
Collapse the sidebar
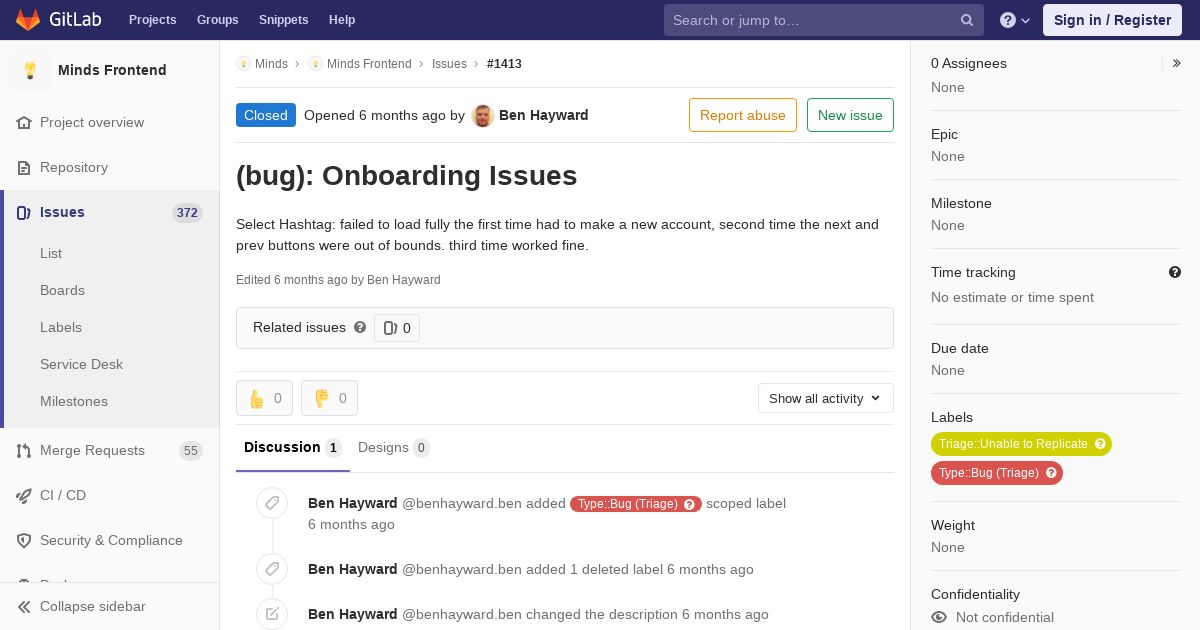point(110,606)
